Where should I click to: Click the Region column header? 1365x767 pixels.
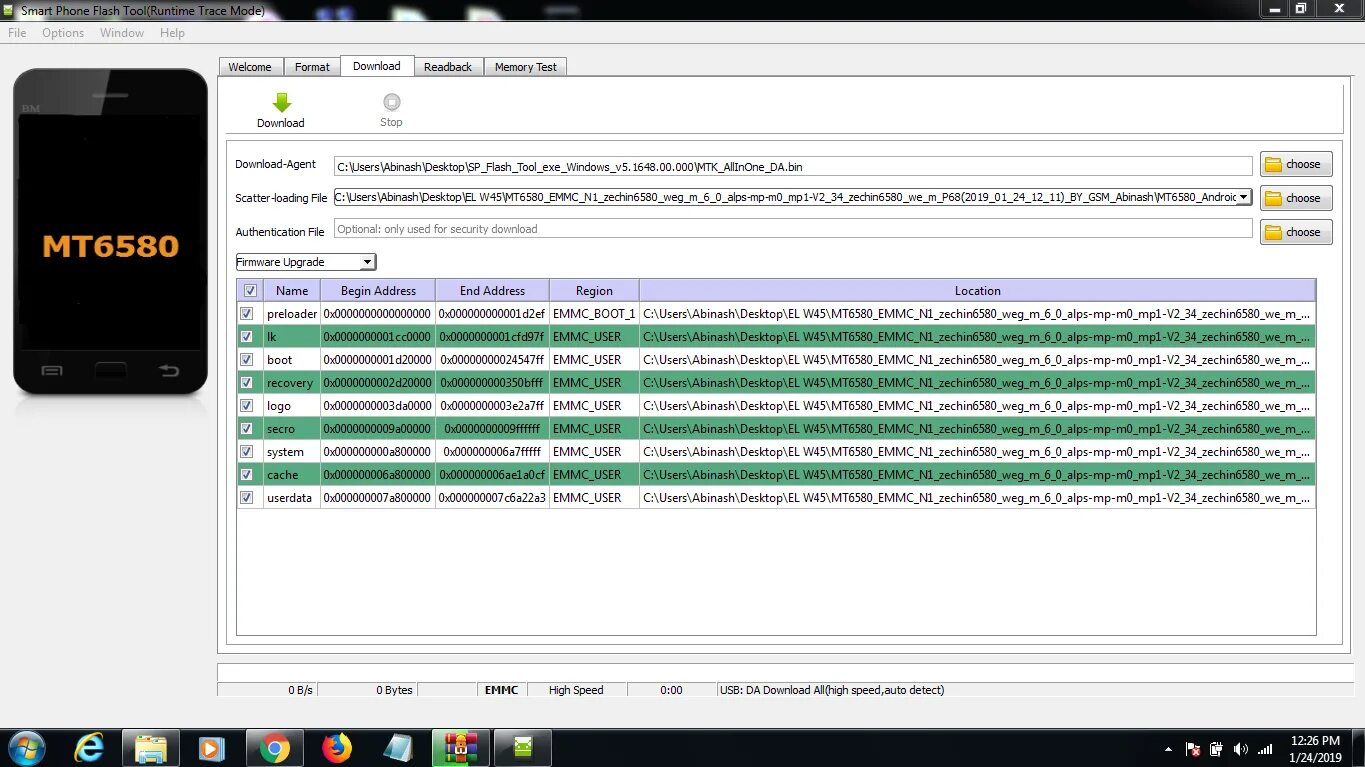594,291
